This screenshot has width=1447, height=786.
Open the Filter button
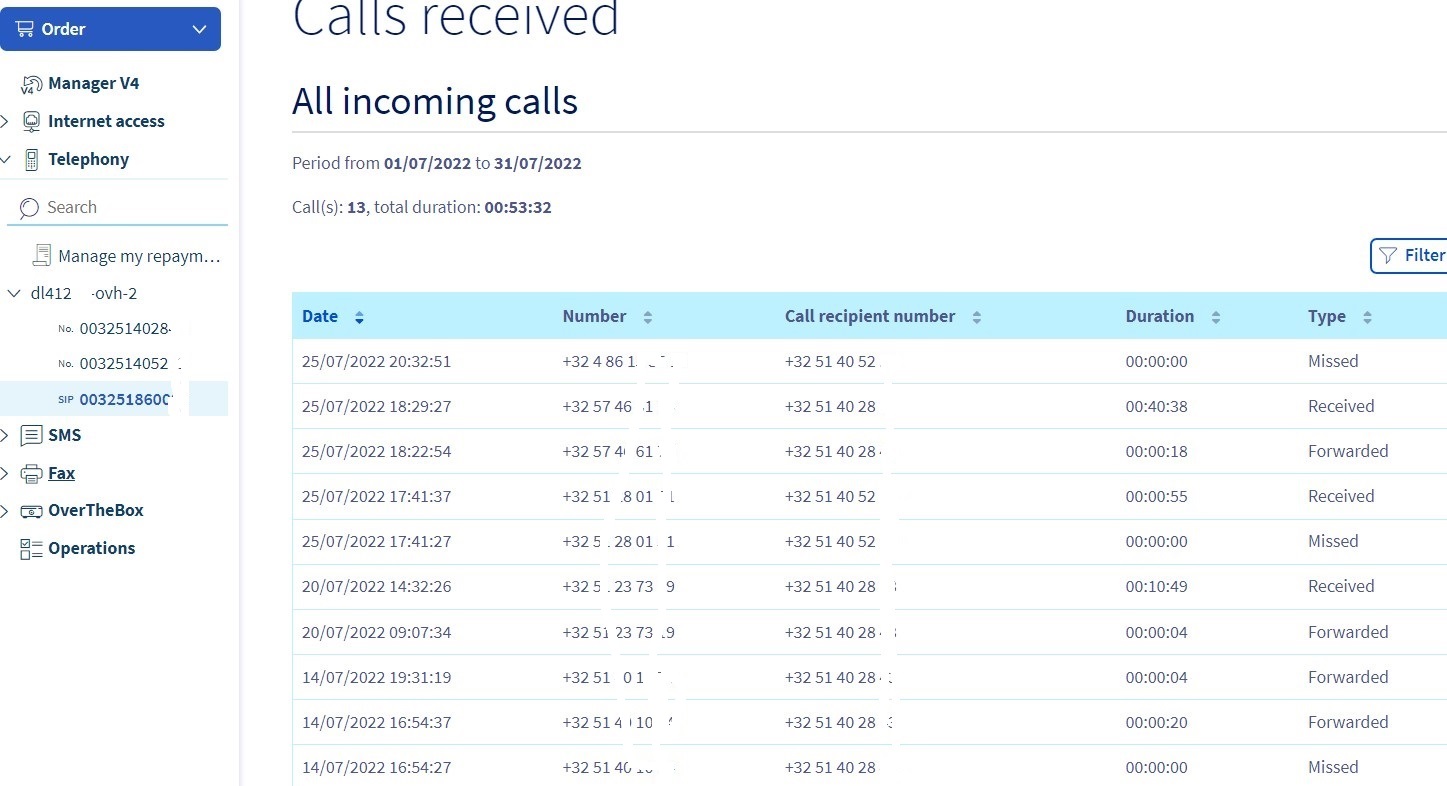pos(1410,255)
